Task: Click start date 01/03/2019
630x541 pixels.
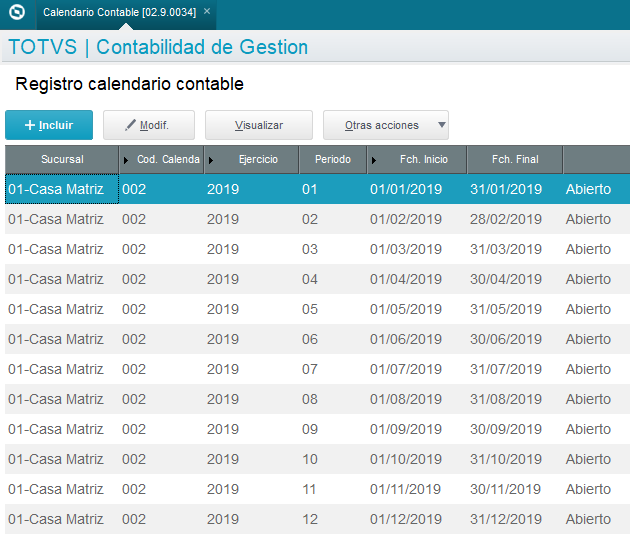Action: coord(406,249)
